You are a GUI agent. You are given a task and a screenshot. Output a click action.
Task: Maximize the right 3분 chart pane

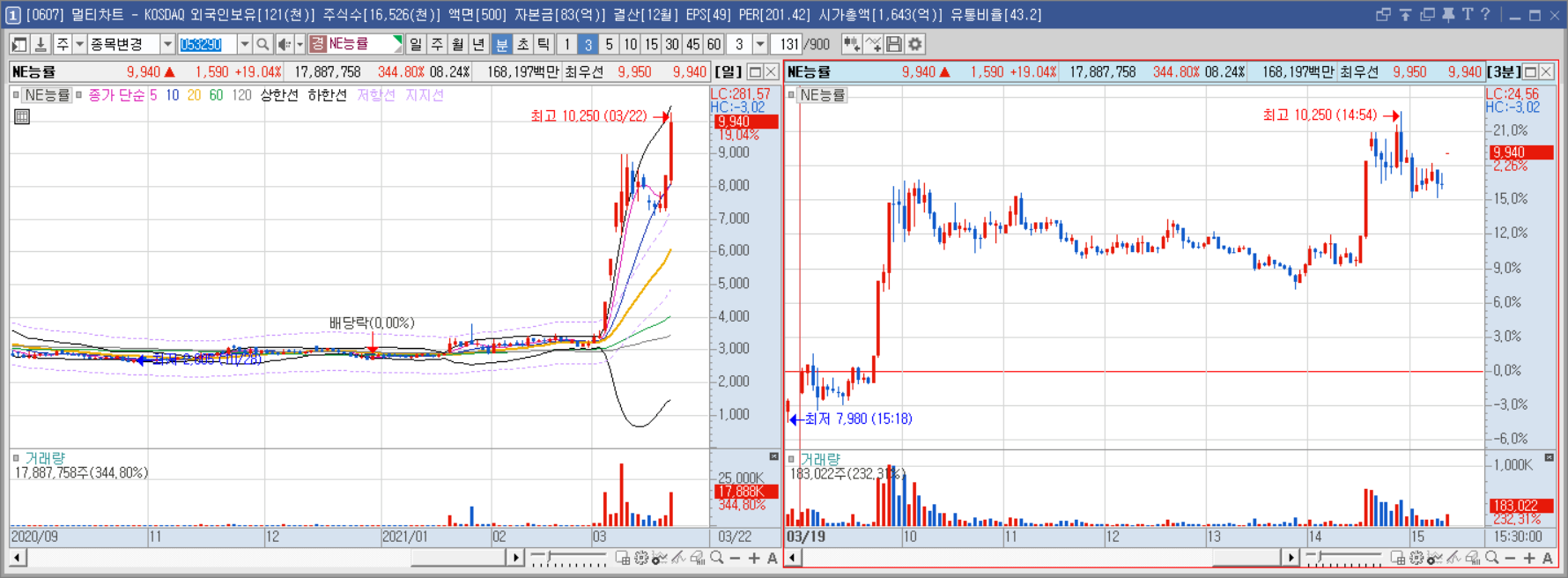tap(1530, 72)
